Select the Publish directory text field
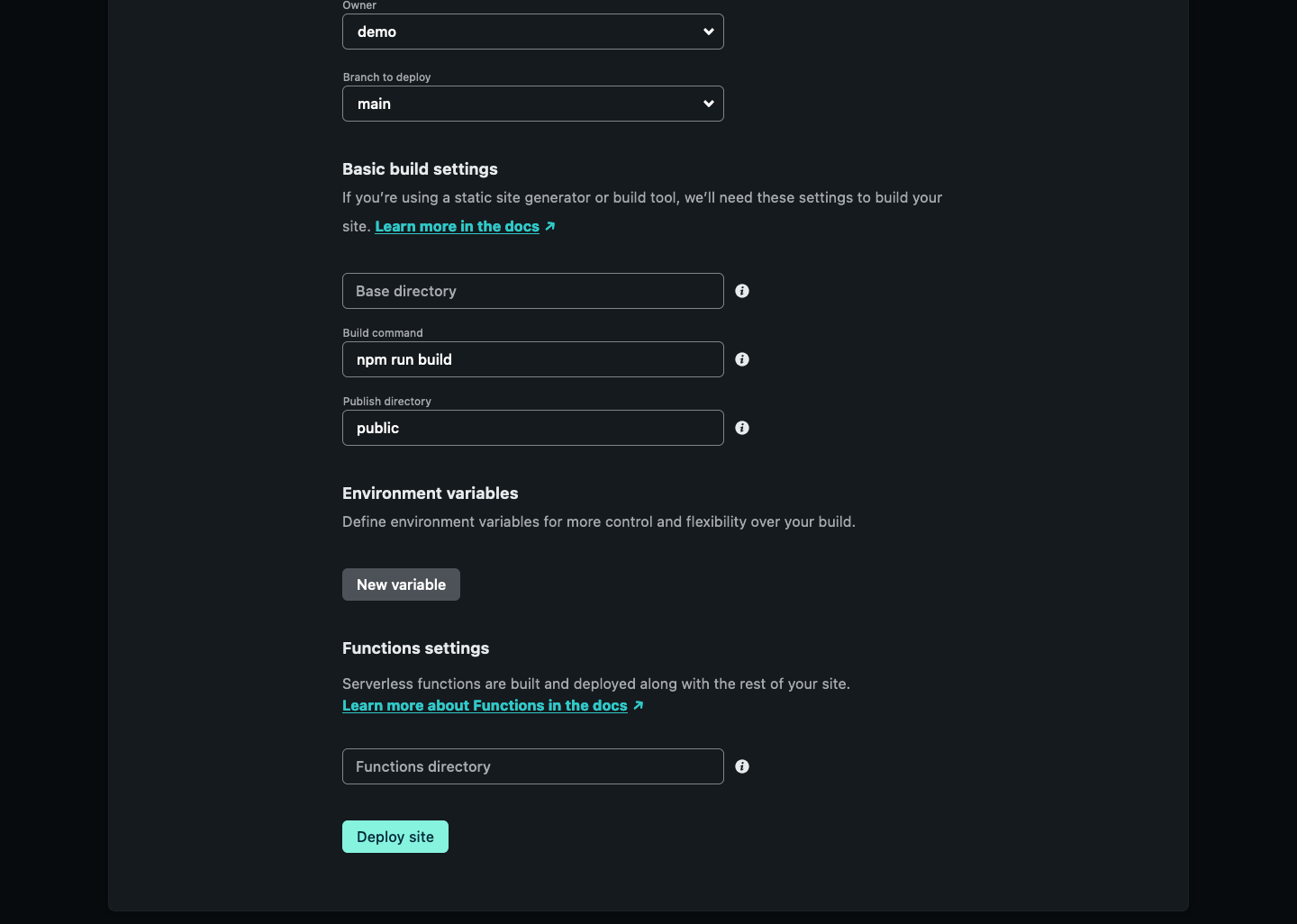Image resolution: width=1297 pixels, height=924 pixels. [x=532, y=428]
